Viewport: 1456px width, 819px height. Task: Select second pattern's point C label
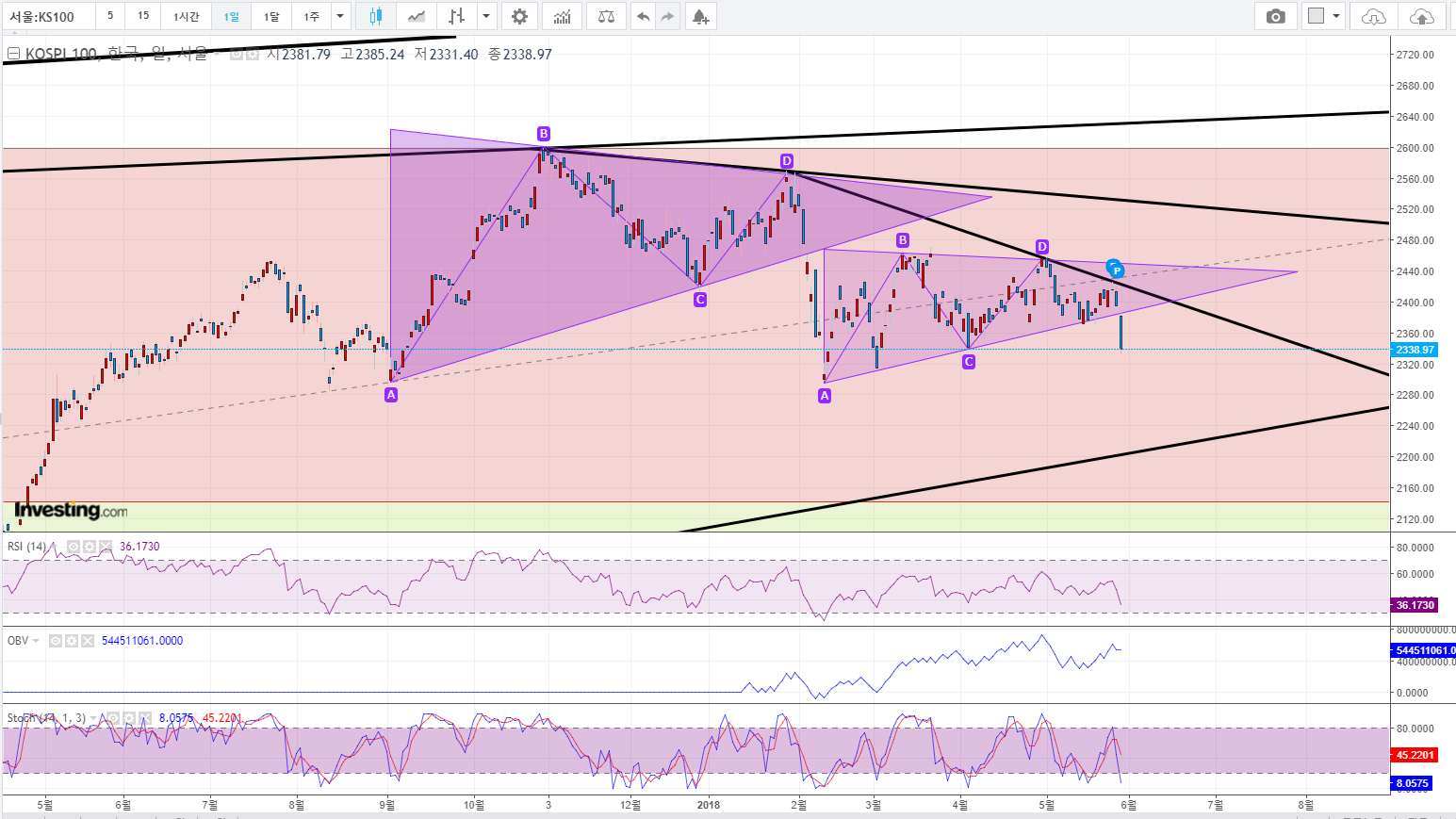[969, 362]
